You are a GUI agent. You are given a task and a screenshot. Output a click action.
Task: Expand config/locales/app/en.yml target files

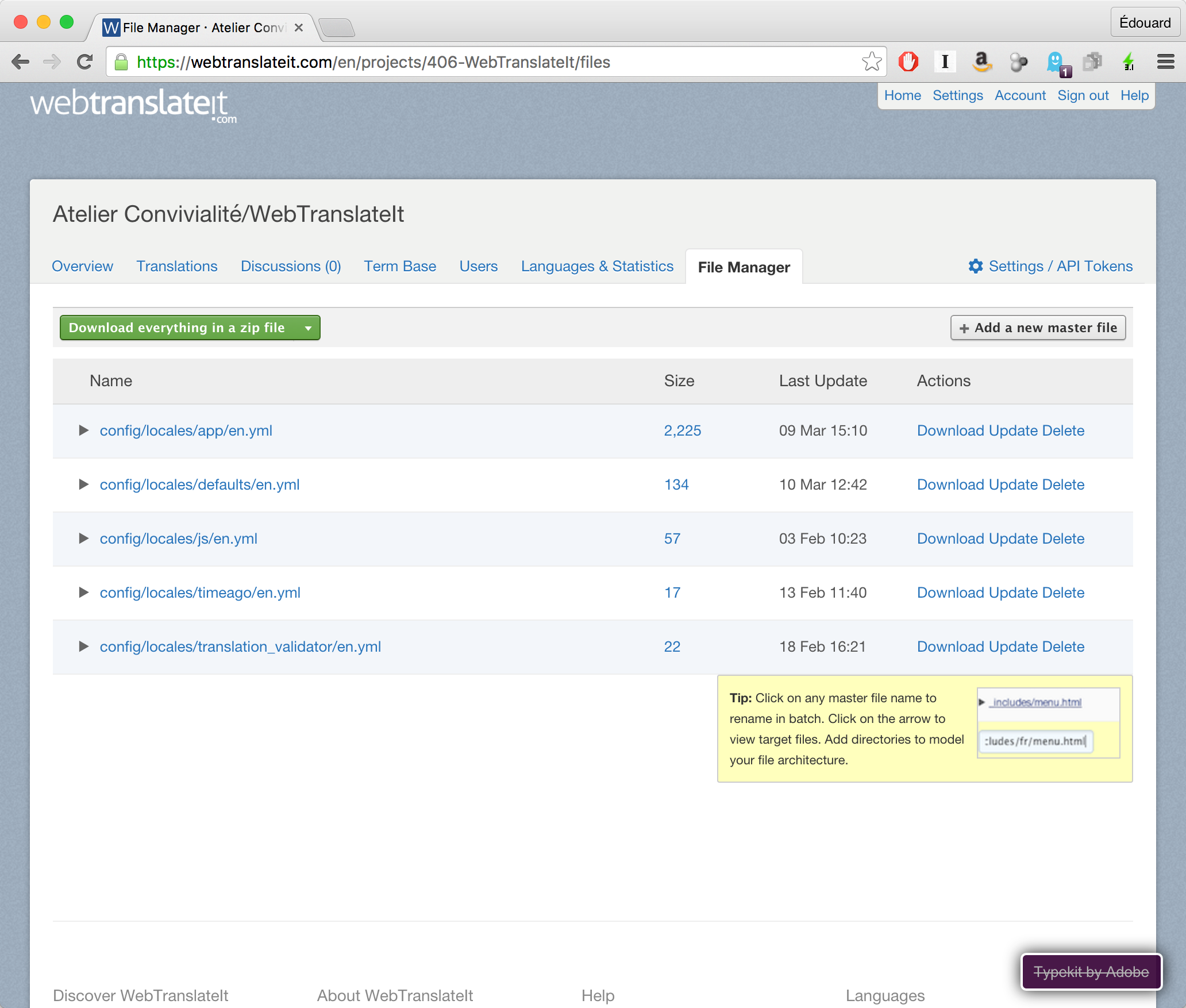pyautogui.click(x=83, y=430)
